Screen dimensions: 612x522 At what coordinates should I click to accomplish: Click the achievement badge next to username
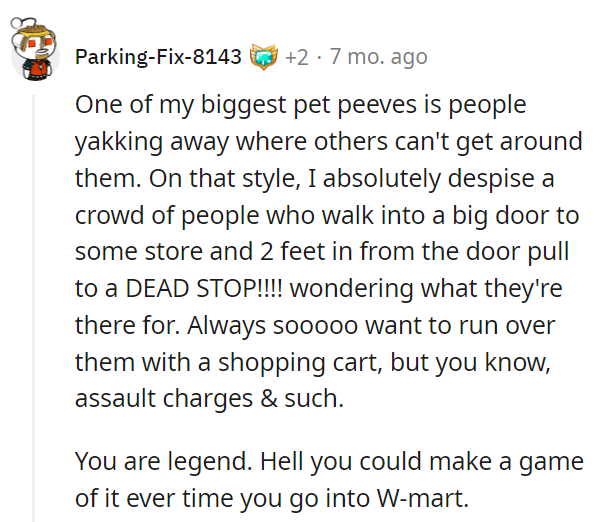pos(263,57)
